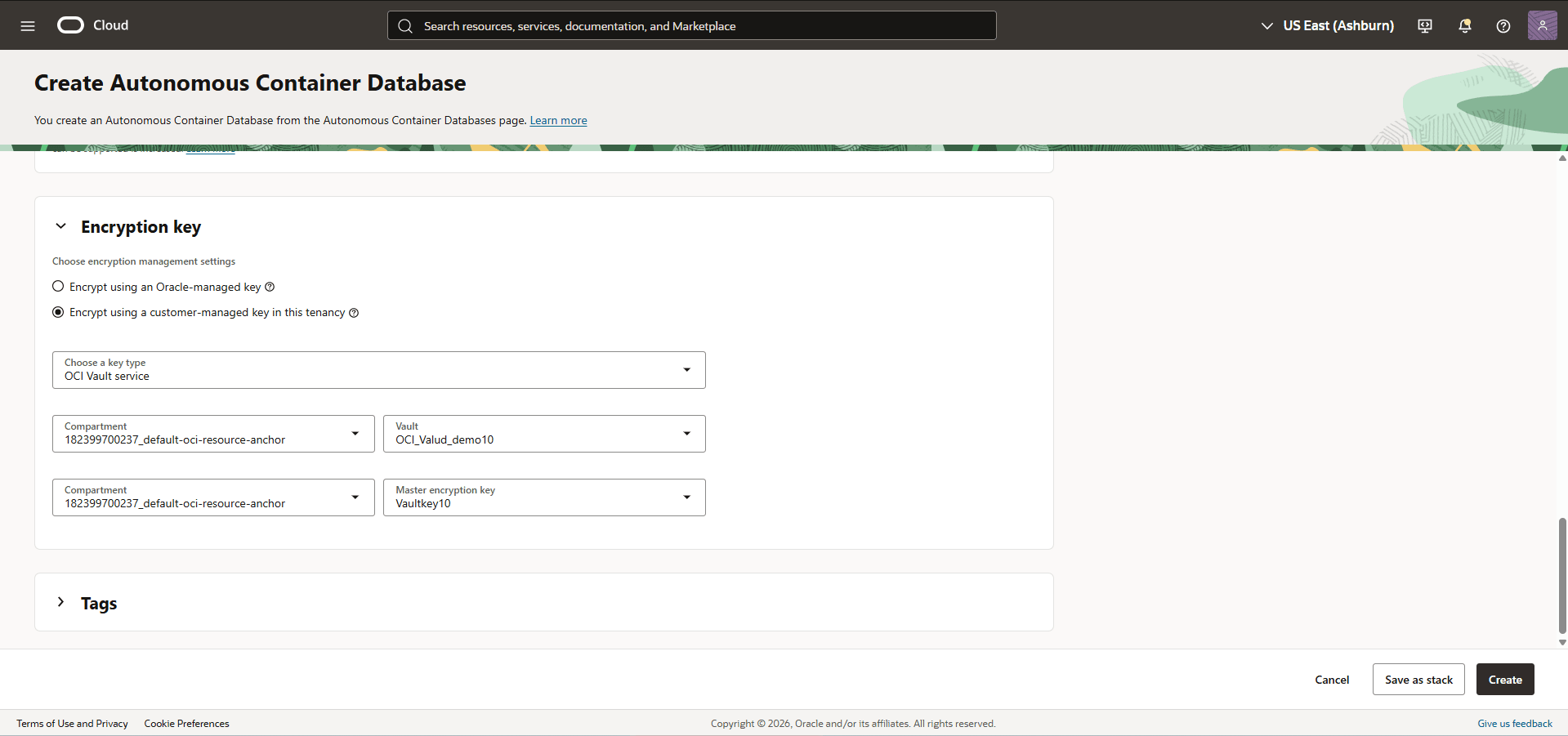Open the Cloud Shell developer tools icon
The image size is (1568, 736).
(x=1425, y=25)
